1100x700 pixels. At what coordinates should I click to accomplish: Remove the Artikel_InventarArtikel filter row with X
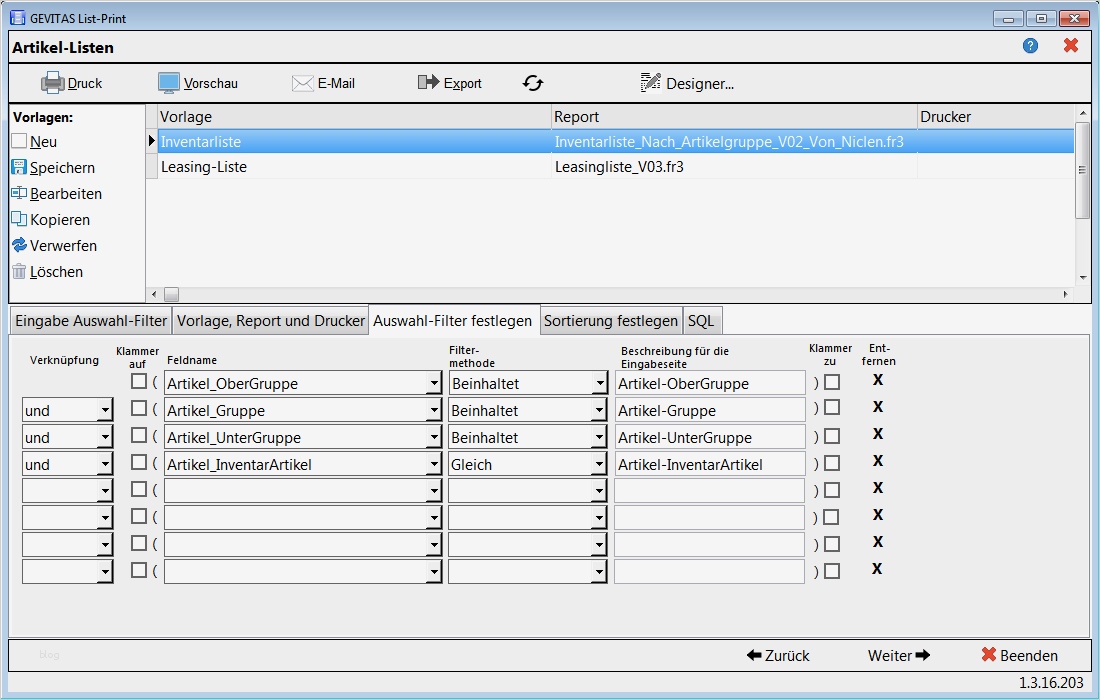click(878, 461)
